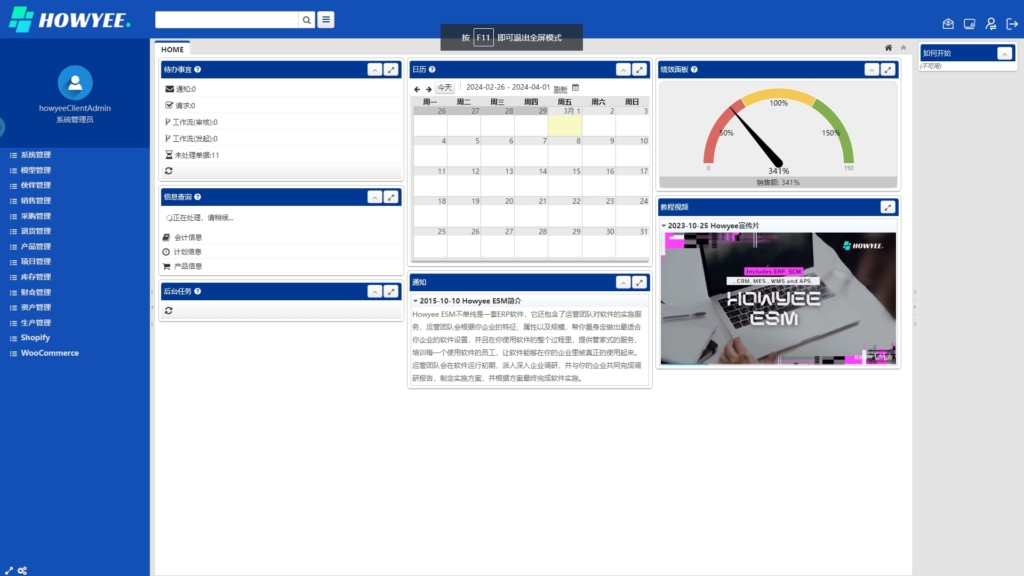Click the search magnifier icon in top bar
1024x576 pixels.
tap(306, 20)
